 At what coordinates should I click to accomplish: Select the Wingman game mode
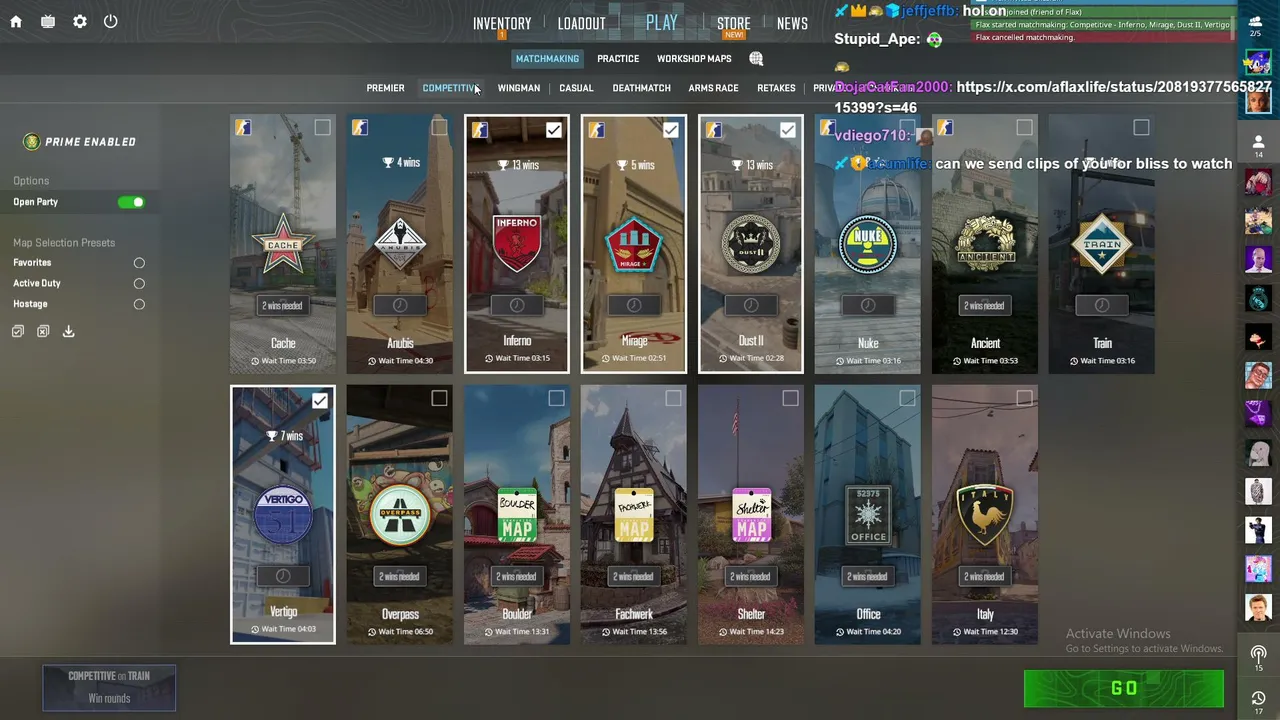tap(518, 88)
